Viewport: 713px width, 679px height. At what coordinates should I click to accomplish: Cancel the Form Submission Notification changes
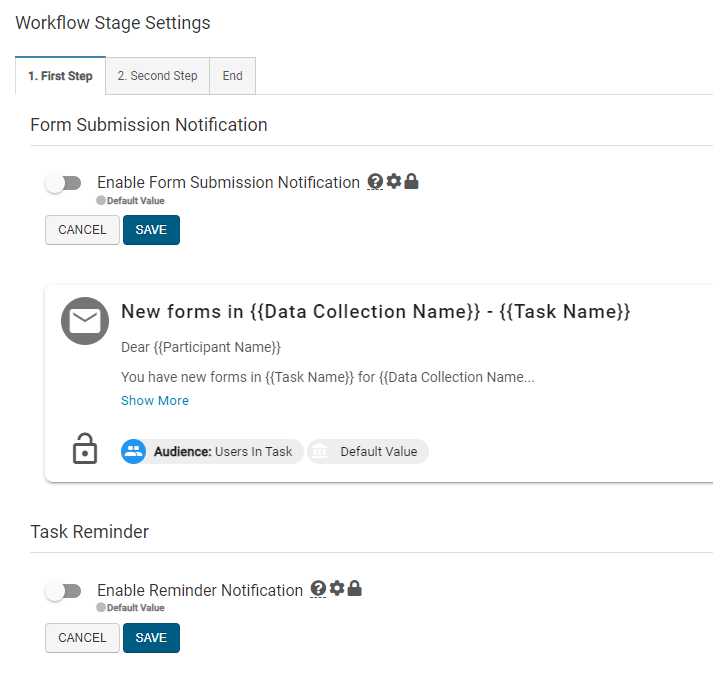(82, 230)
